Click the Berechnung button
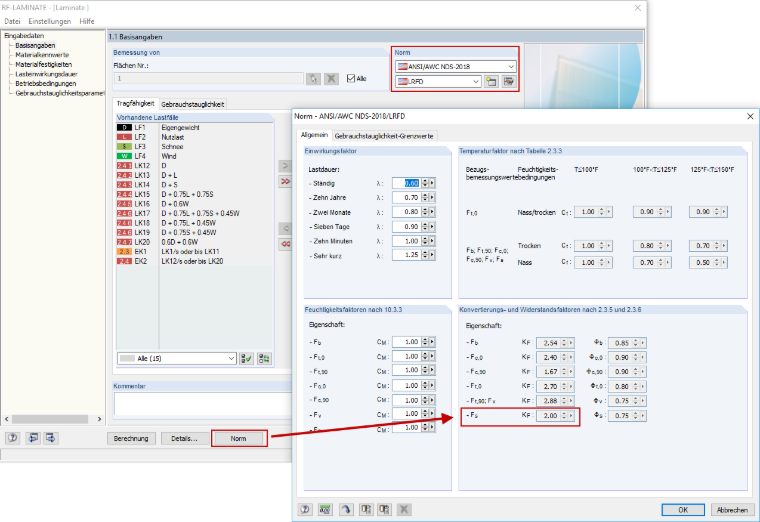This screenshot has width=760, height=522. point(131,438)
